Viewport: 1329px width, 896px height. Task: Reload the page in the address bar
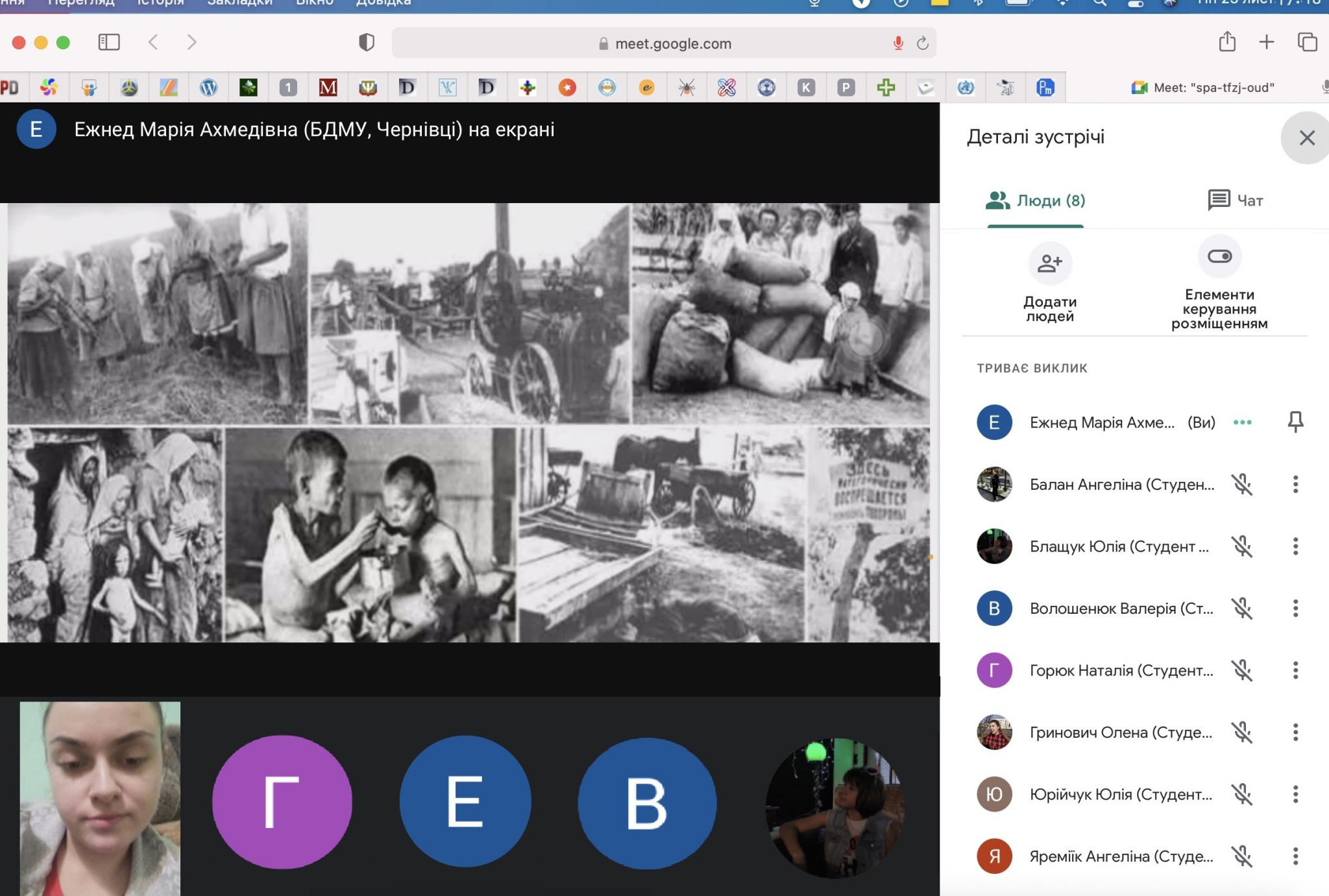click(x=922, y=43)
